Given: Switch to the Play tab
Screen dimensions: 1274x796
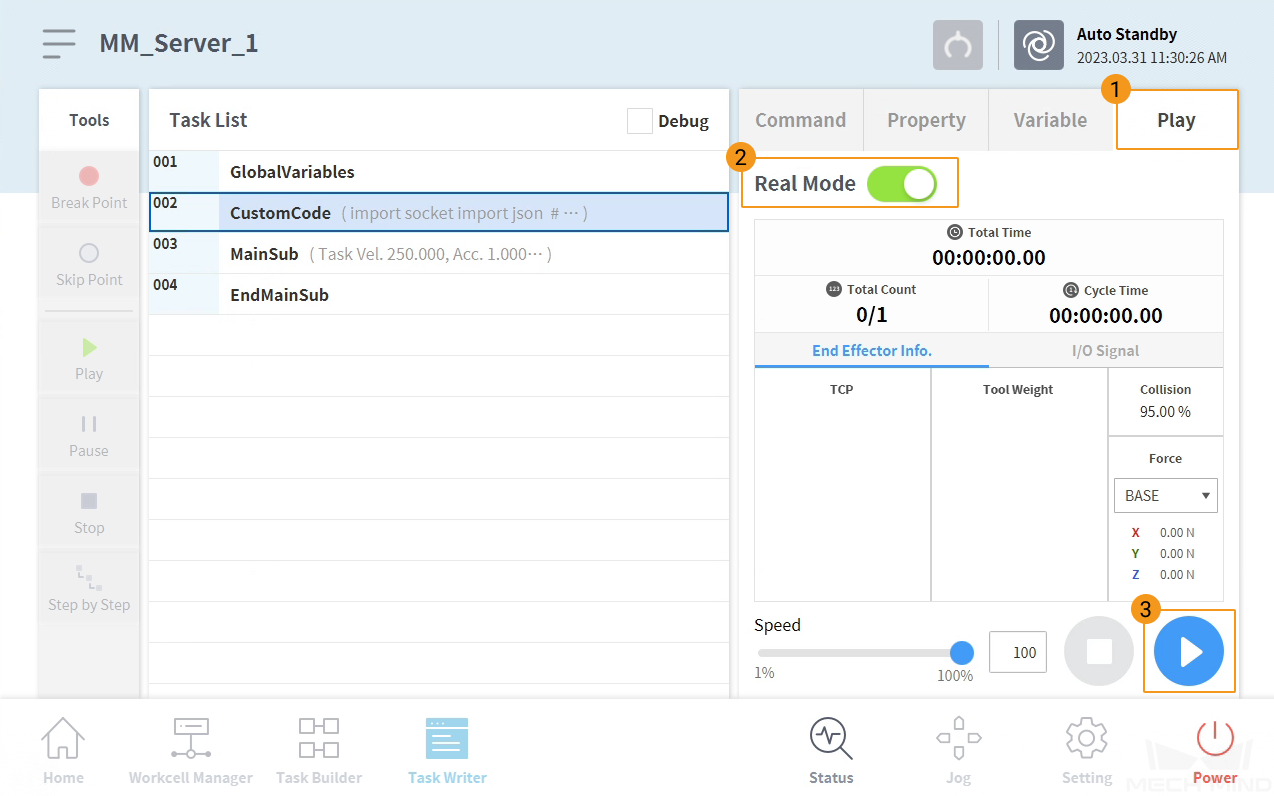Looking at the screenshot, I should coord(1176,120).
